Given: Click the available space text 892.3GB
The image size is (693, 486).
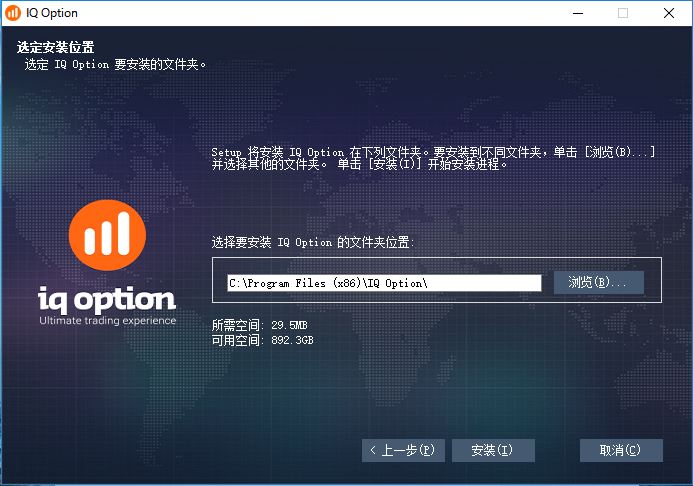Looking at the screenshot, I should (x=292, y=340).
